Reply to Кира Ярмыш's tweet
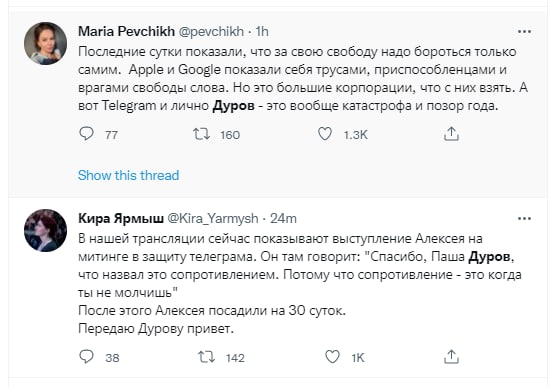The width and height of the screenshot is (557, 387). pyautogui.click(x=86, y=356)
